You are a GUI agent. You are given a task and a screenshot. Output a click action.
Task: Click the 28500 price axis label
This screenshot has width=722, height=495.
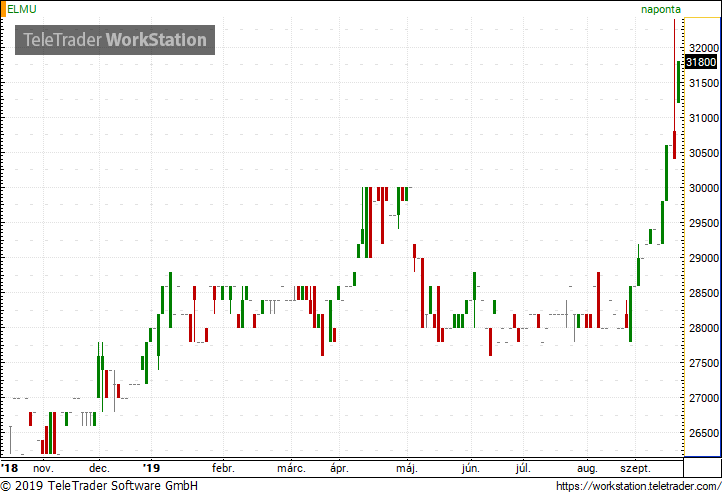(704, 293)
